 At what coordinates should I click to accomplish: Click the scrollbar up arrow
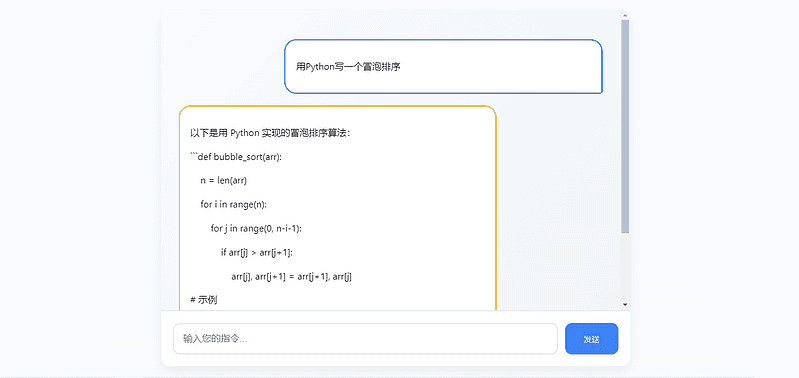point(625,15)
